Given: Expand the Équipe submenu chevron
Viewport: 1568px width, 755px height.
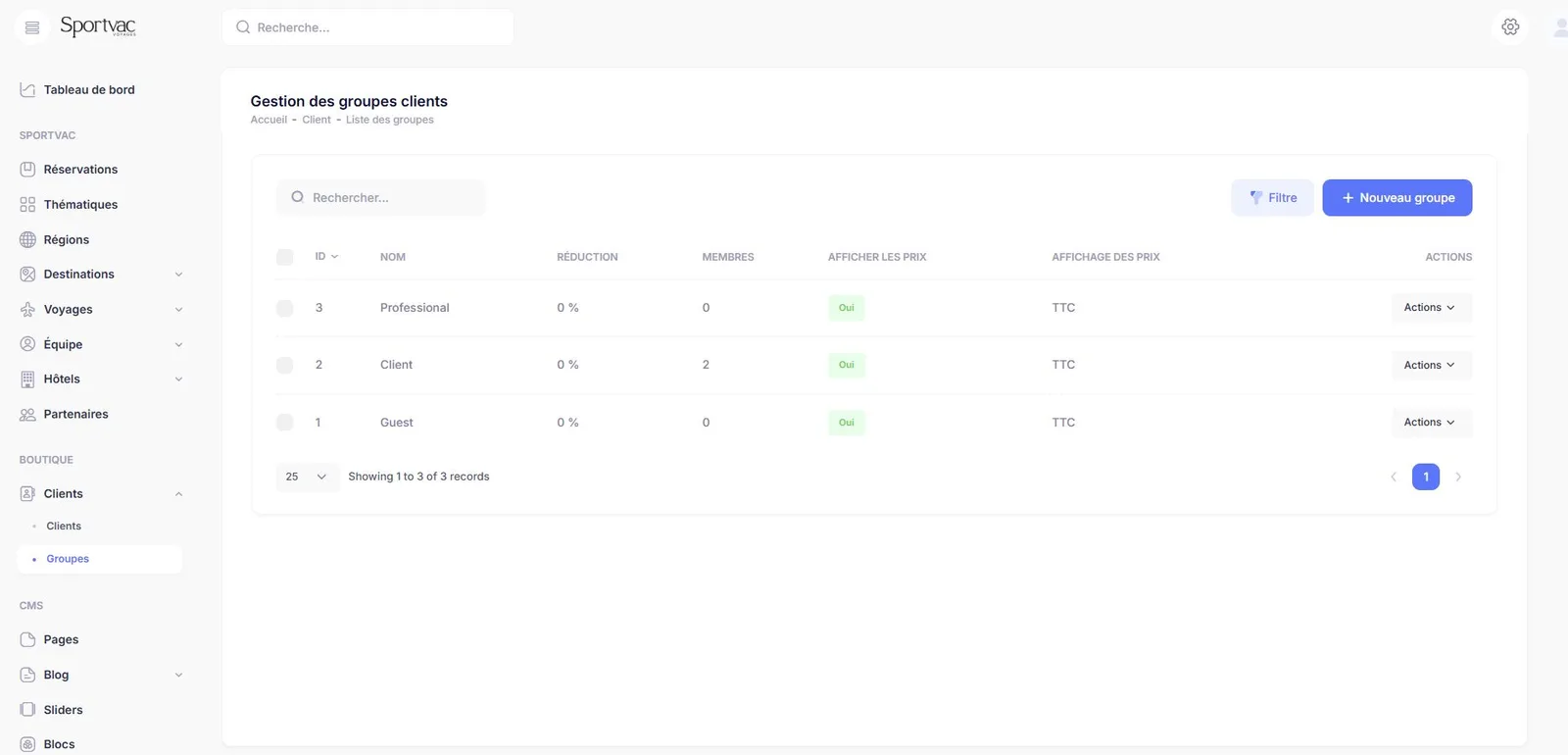Looking at the screenshot, I should 178,344.
